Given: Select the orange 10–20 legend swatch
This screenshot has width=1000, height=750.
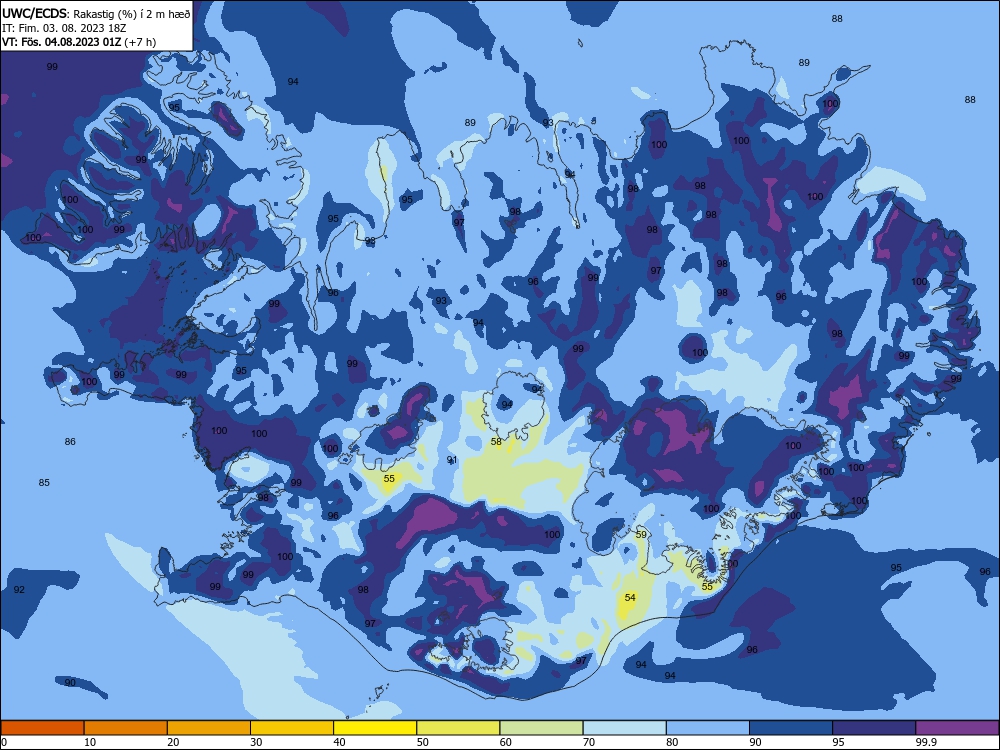Looking at the screenshot, I should (x=126, y=728).
